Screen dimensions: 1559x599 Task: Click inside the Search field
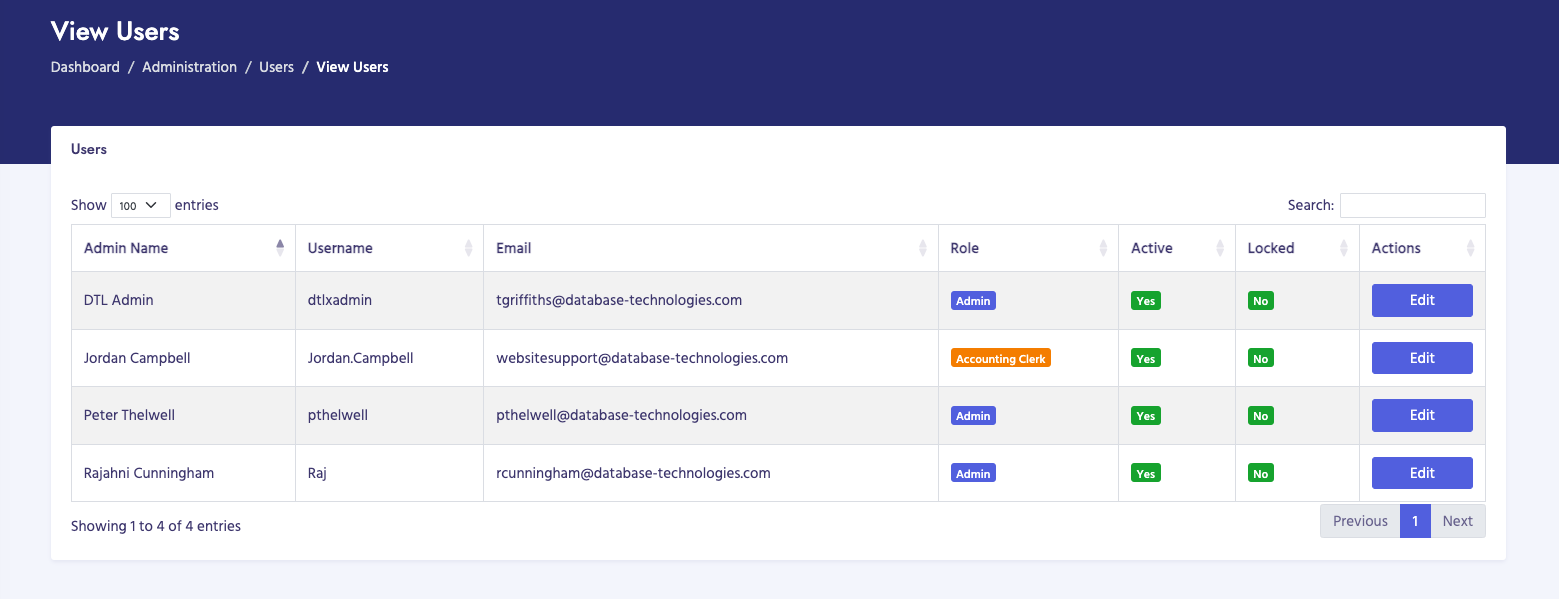coord(1412,205)
